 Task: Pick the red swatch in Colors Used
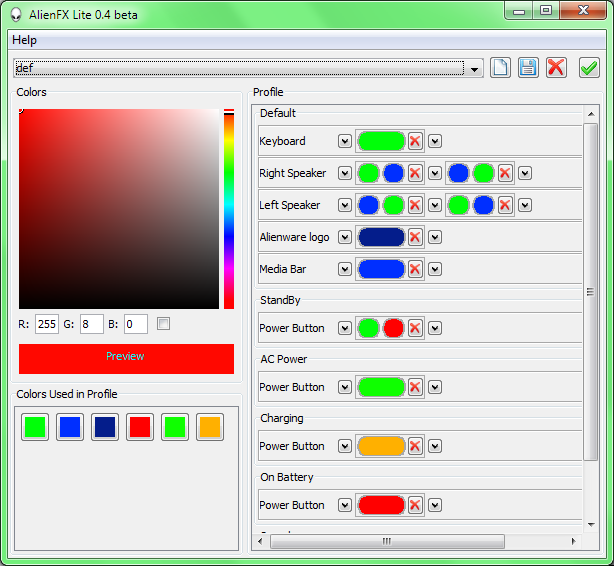(140, 427)
